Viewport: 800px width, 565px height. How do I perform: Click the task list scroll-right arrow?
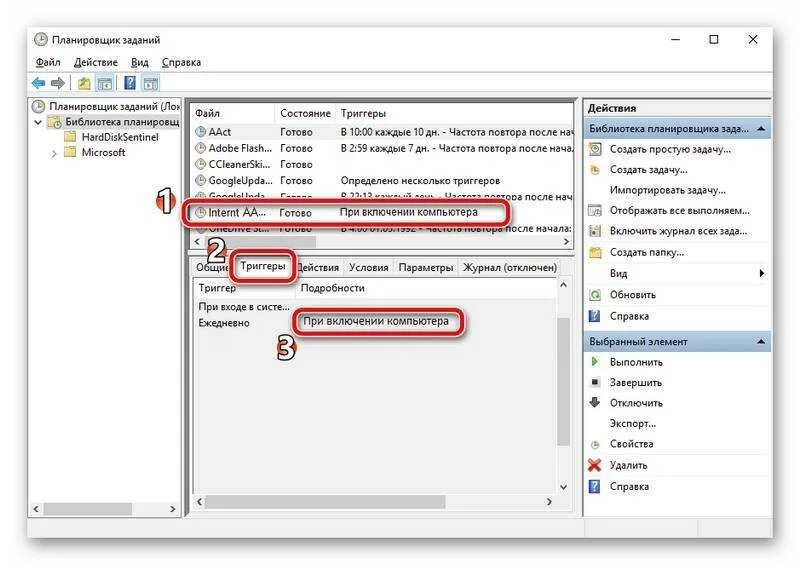click(566, 241)
